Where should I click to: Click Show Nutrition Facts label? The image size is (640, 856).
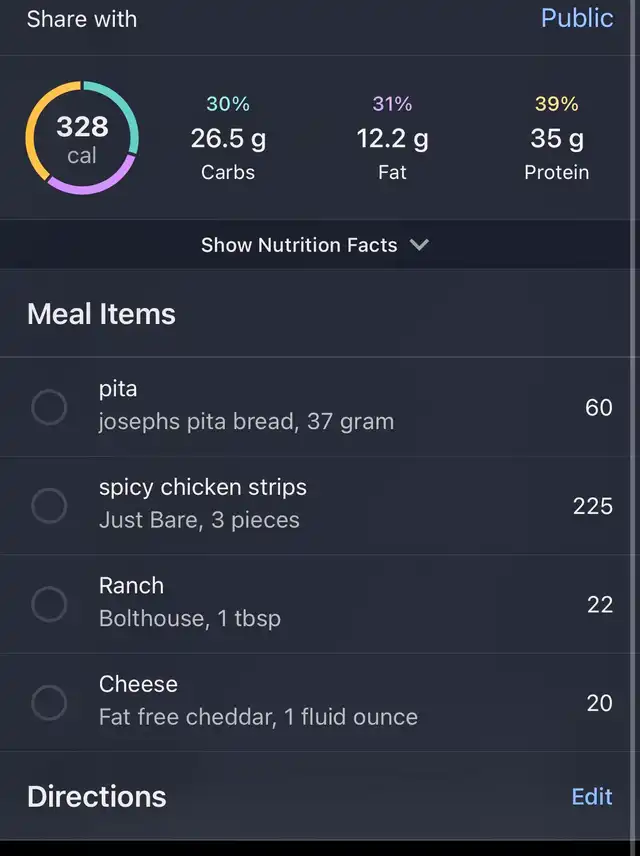pos(299,245)
